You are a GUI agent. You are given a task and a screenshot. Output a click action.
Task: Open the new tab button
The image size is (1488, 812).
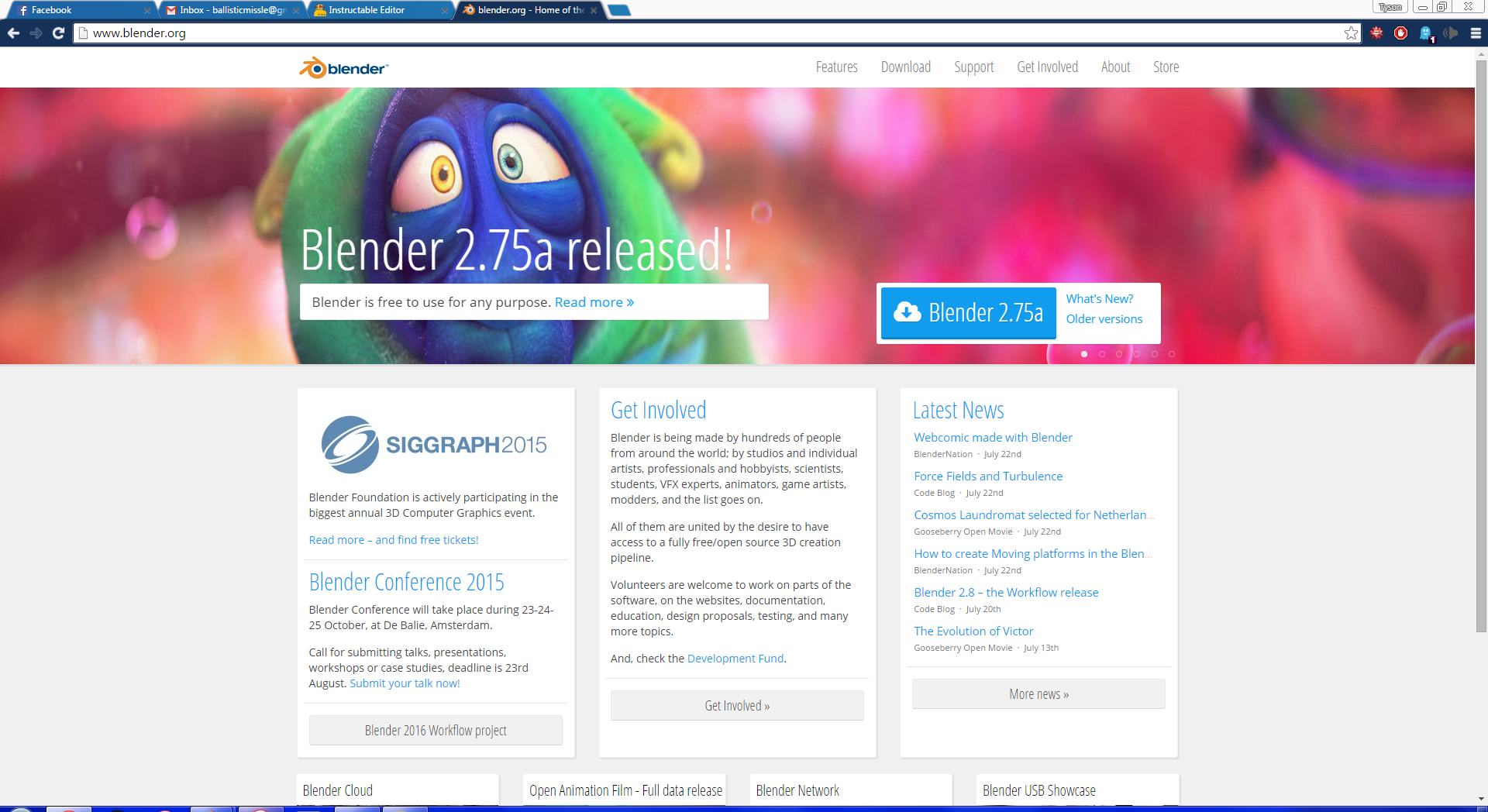tap(618, 10)
